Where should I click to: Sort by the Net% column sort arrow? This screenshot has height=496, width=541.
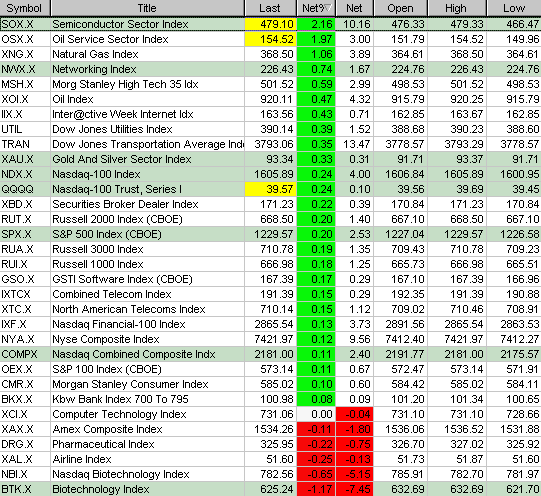(x=328, y=8)
